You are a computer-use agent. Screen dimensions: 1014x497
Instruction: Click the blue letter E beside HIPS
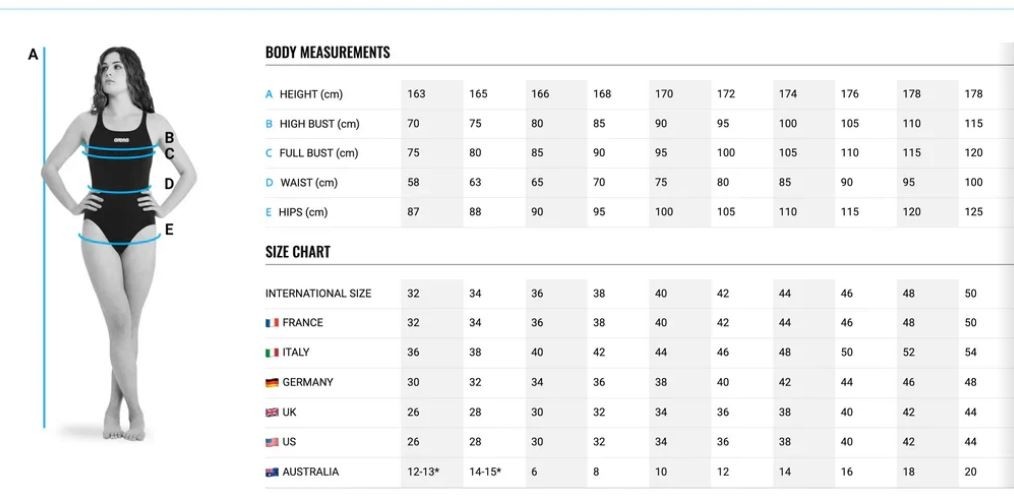[269, 212]
